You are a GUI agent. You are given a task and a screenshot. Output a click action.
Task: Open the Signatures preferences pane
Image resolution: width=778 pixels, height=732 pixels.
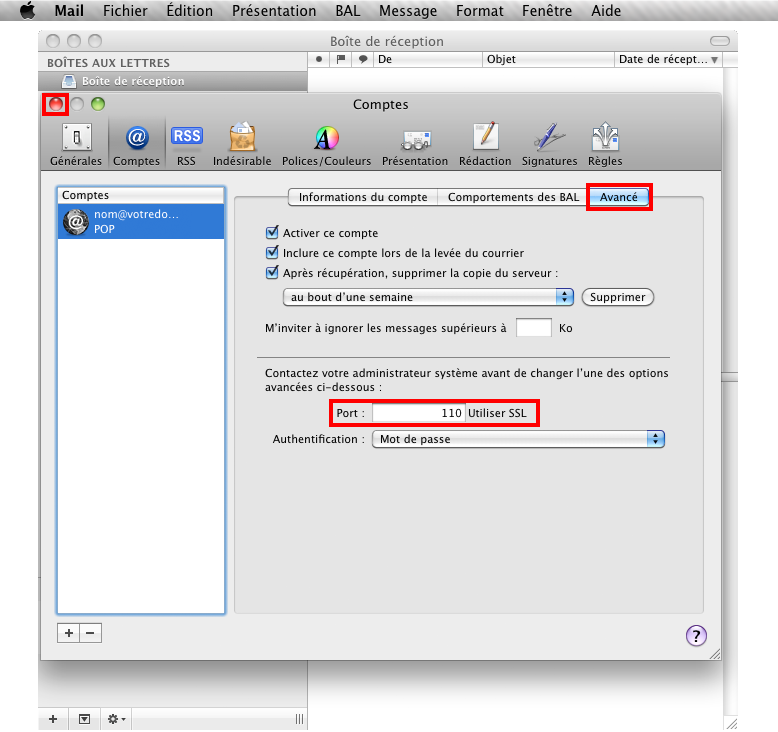[549, 144]
